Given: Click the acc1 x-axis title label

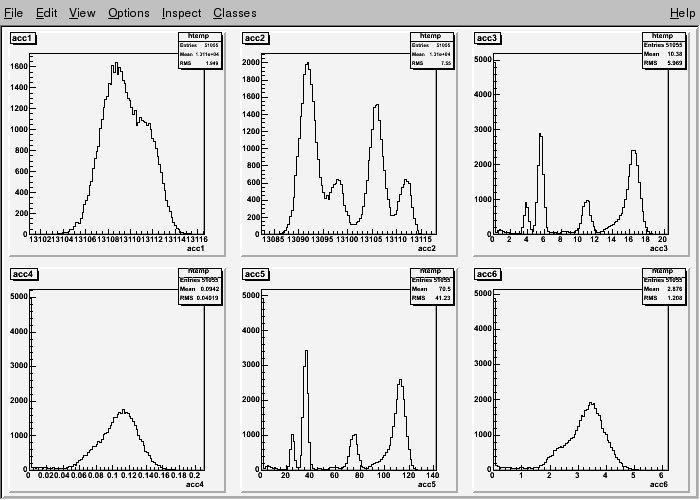Looking at the screenshot, I should [x=195, y=249].
